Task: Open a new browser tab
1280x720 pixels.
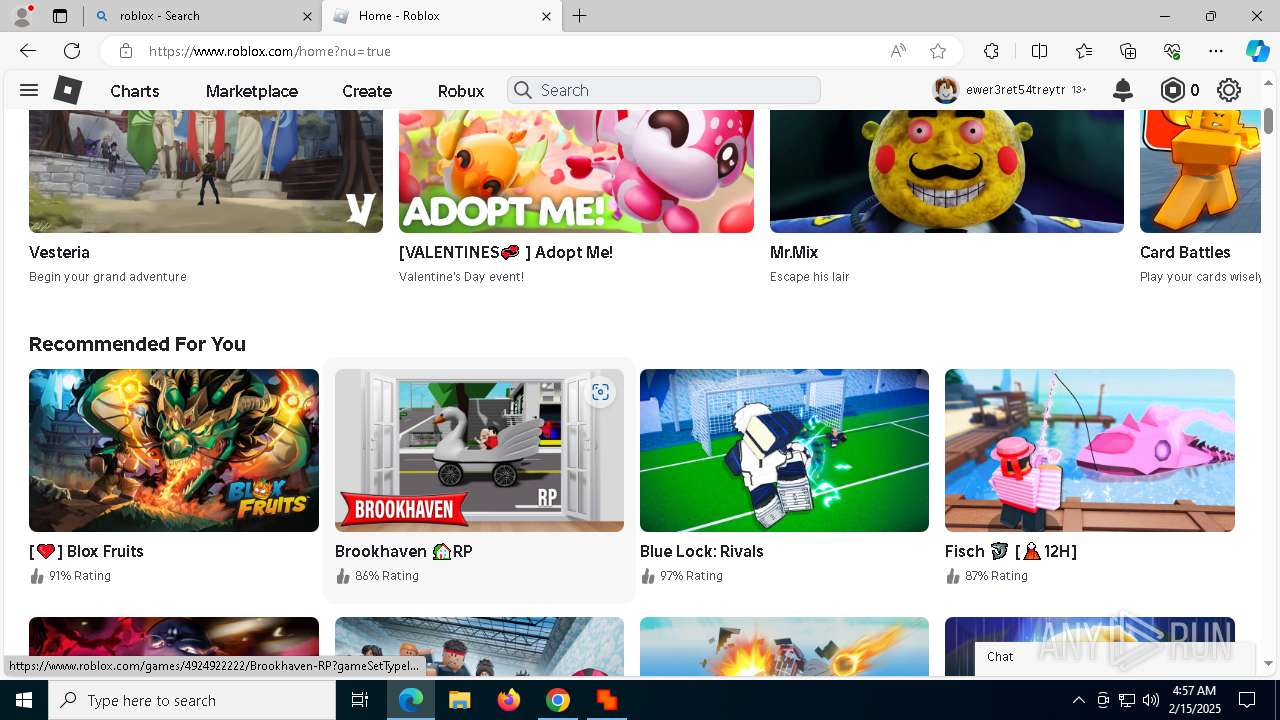Action: (x=580, y=16)
